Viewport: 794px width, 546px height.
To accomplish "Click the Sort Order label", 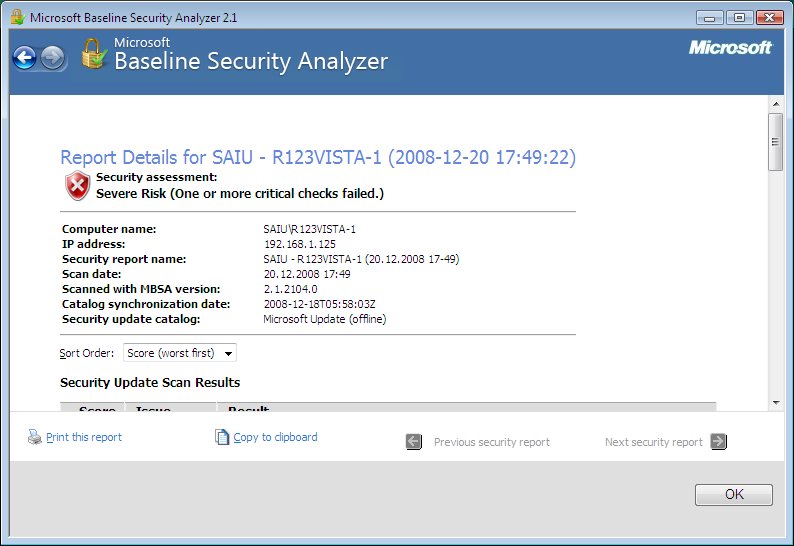I will tap(87, 353).
